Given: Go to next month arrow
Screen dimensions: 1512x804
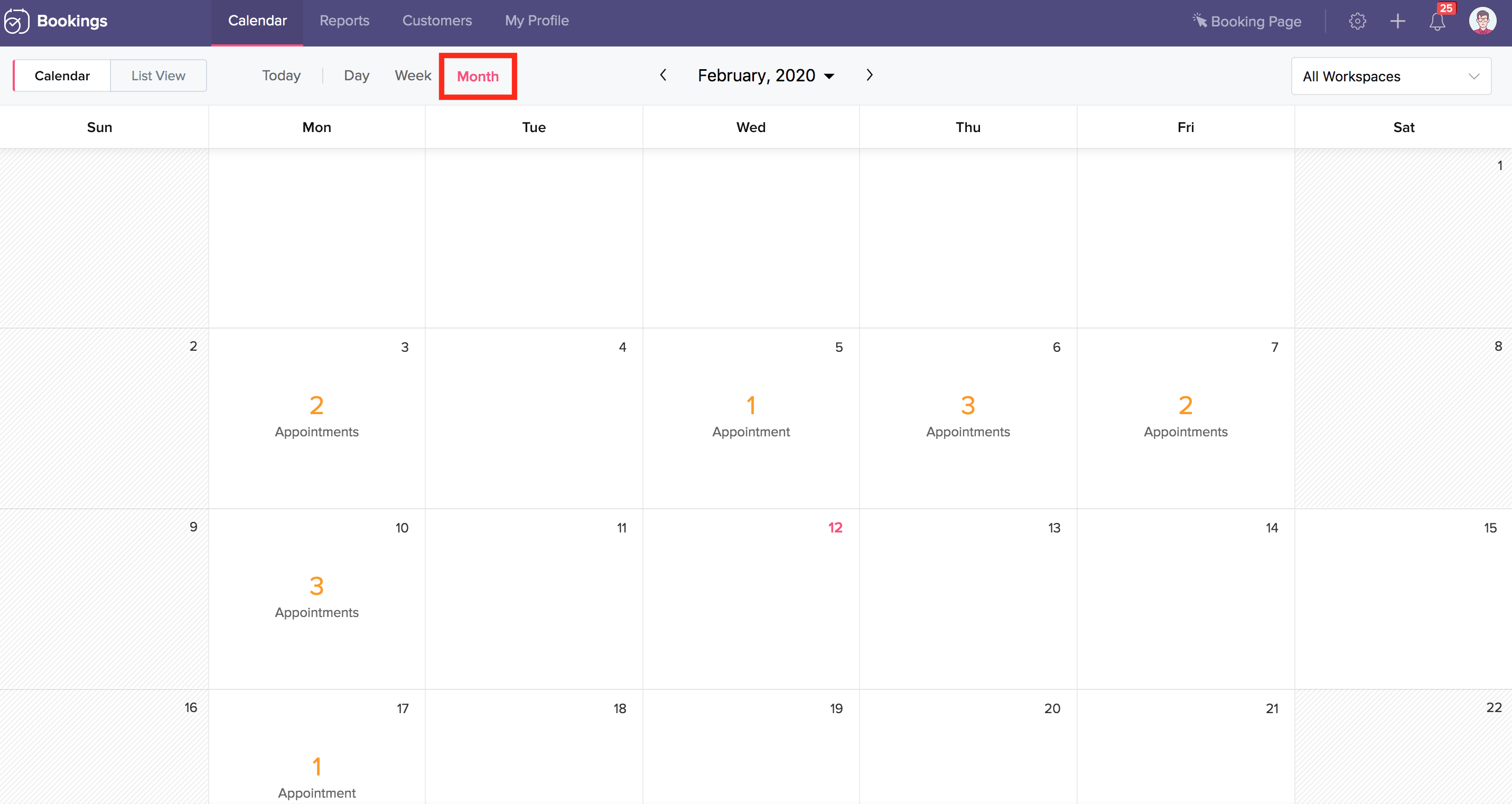Looking at the screenshot, I should point(869,75).
